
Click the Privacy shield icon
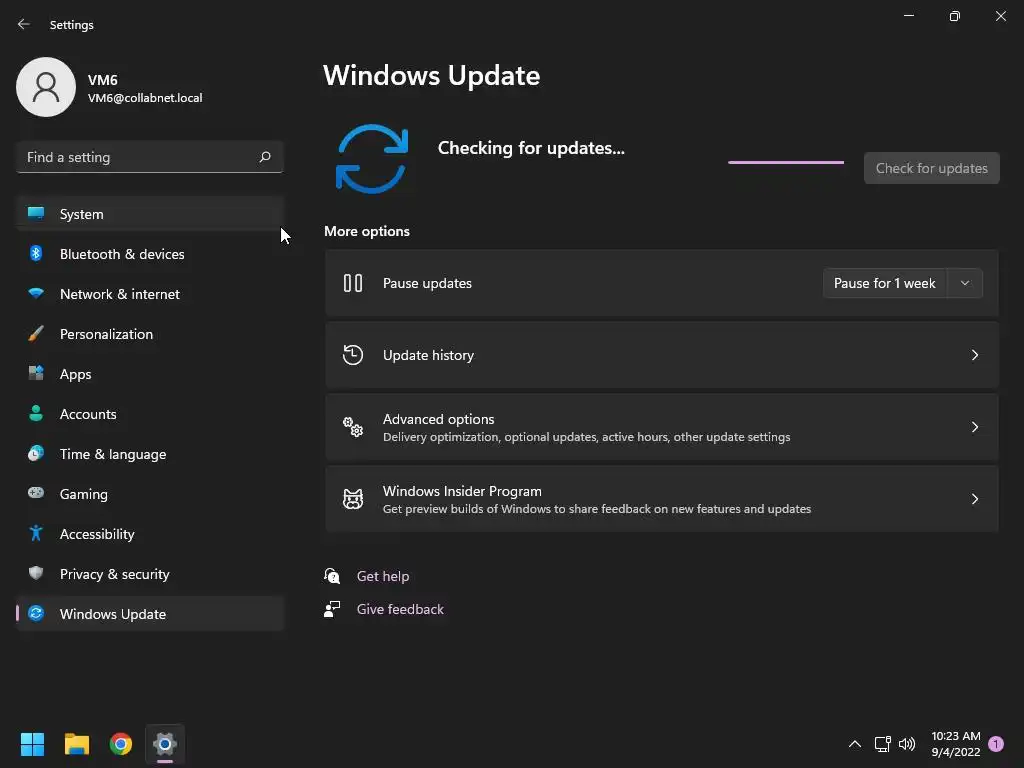click(x=36, y=573)
